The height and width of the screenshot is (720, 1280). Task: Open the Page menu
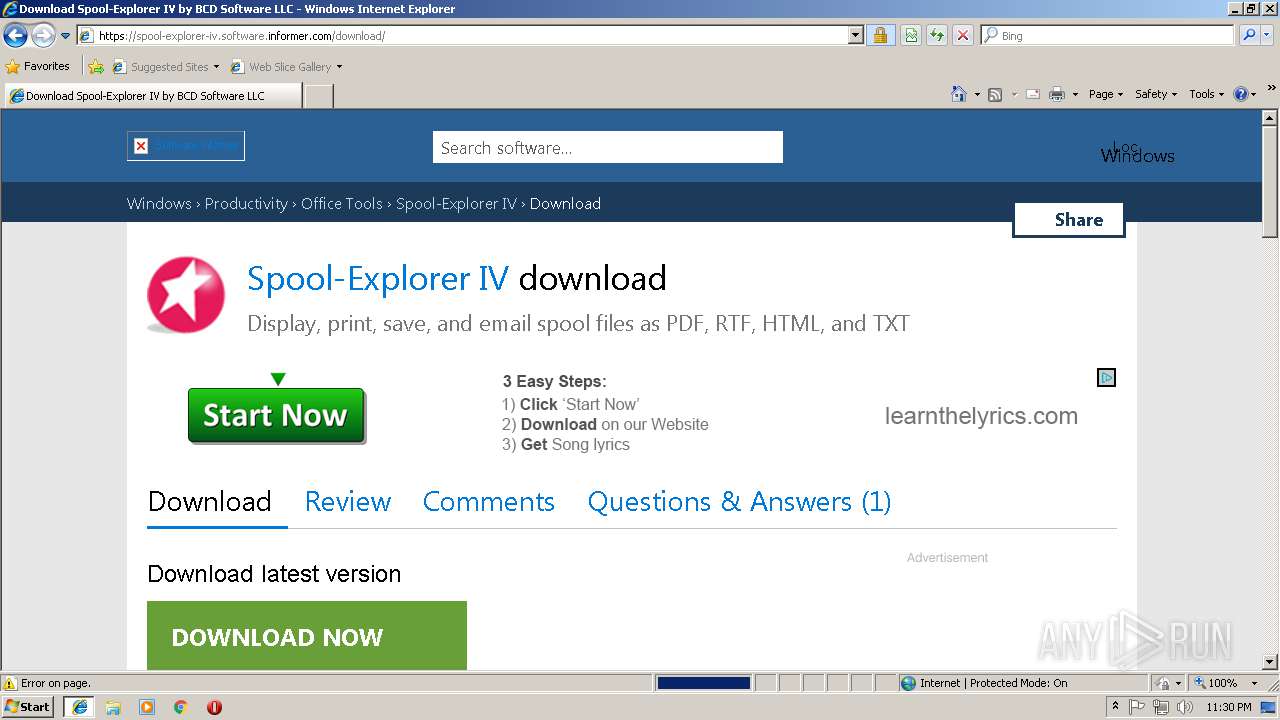pyautogui.click(x=1105, y=94)
